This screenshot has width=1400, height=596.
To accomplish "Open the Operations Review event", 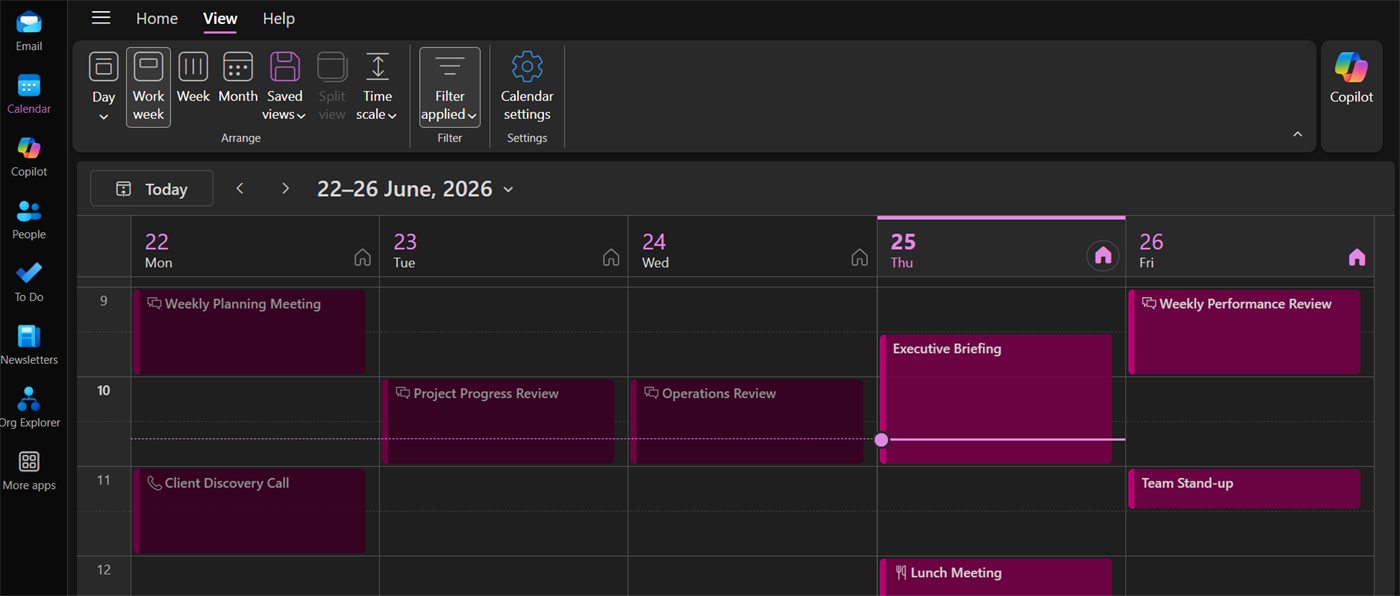I will tap(747, 421).
